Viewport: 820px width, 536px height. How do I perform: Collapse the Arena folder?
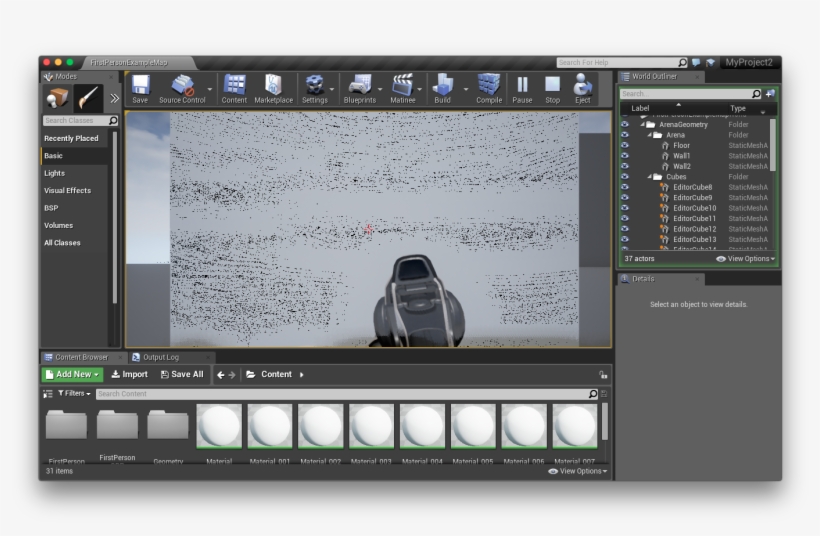650,135
